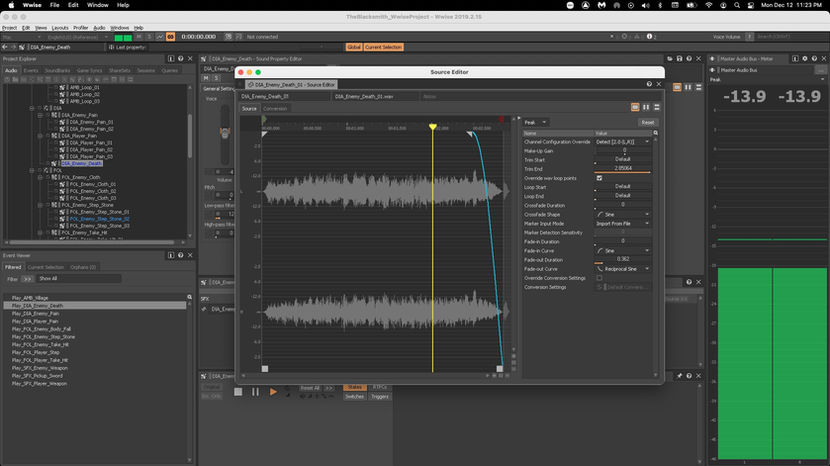This screenshot has width=830, height=466.
Task: Click the yellow playhead marker on waveform
Action: [x=433, y=127]
